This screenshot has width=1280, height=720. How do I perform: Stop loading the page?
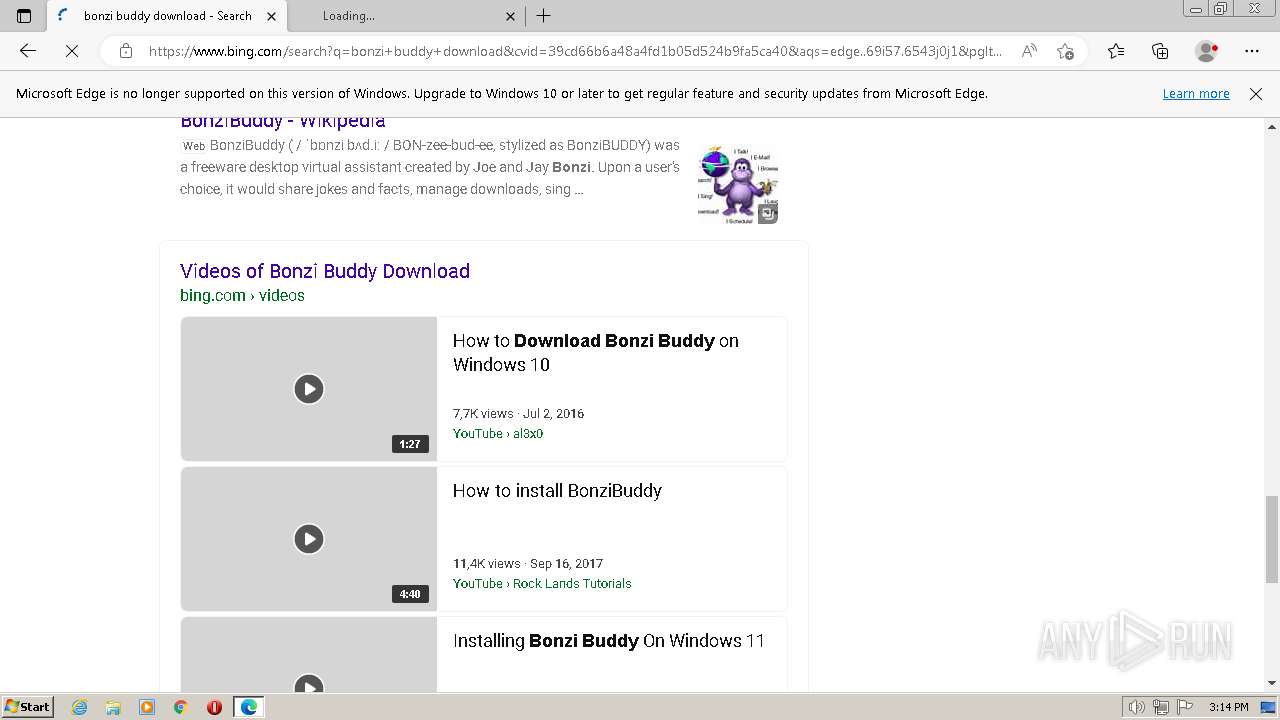[72, 51]
